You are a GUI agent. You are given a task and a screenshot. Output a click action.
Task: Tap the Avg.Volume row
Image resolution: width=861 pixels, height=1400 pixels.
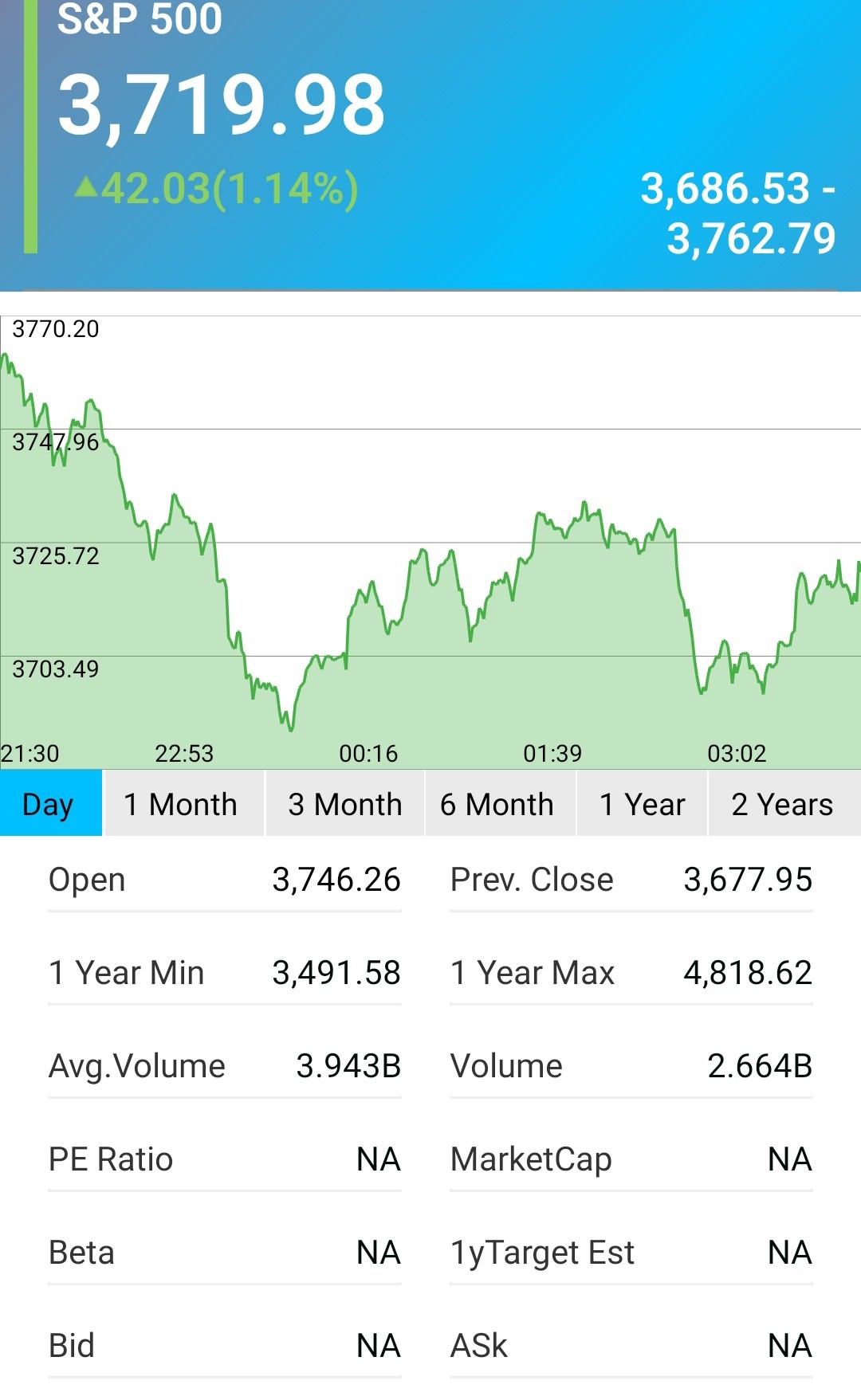coord(225,1066)
